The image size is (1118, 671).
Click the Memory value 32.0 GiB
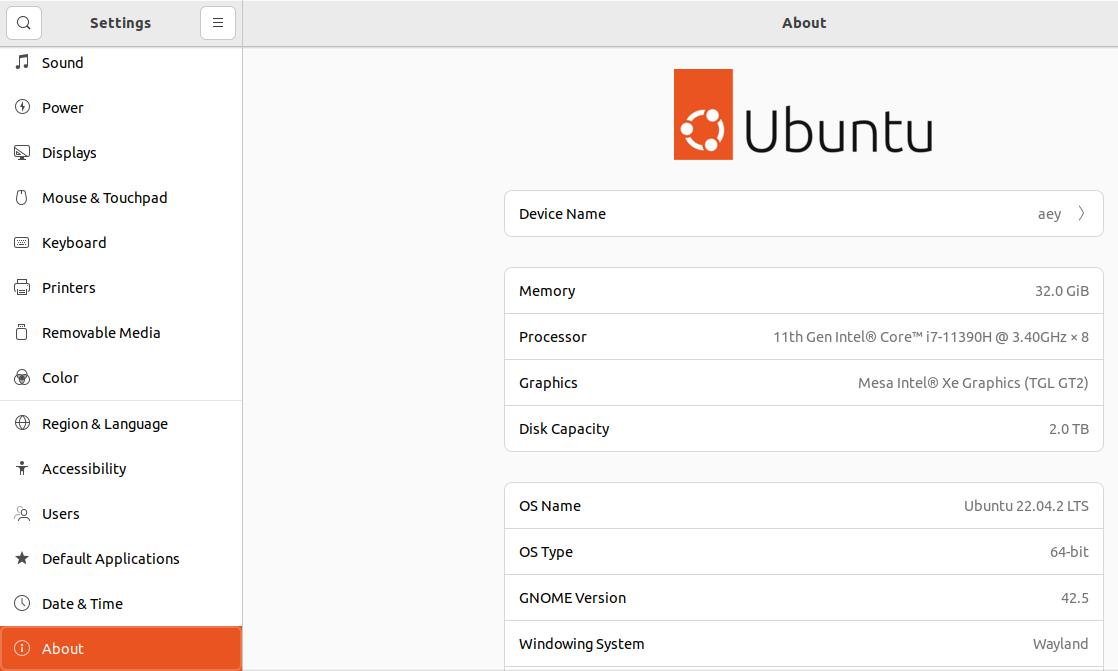[x=1062, y=291]
